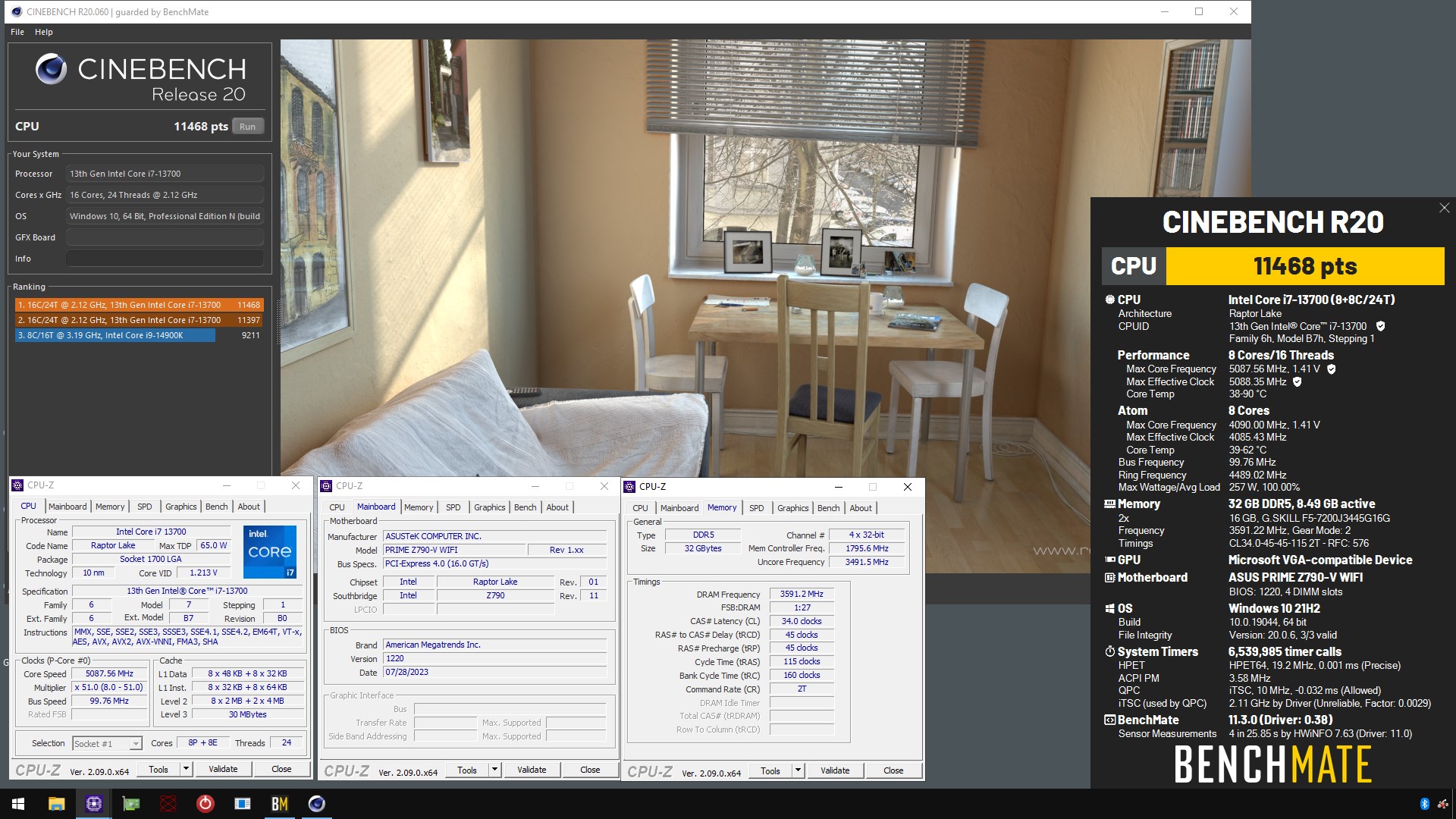Click the BenchMate logo in overlay
This screenshot has height=819, width=1456.
coord(1272,764)
